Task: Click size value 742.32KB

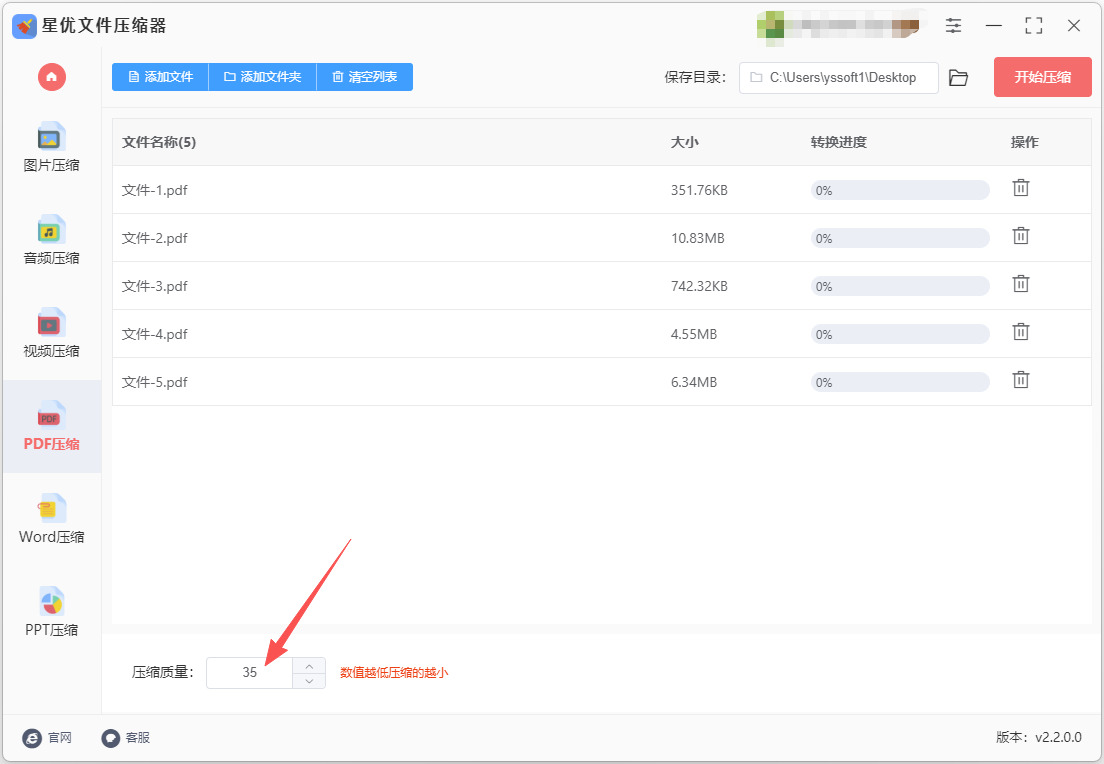Action: point(699,286)
